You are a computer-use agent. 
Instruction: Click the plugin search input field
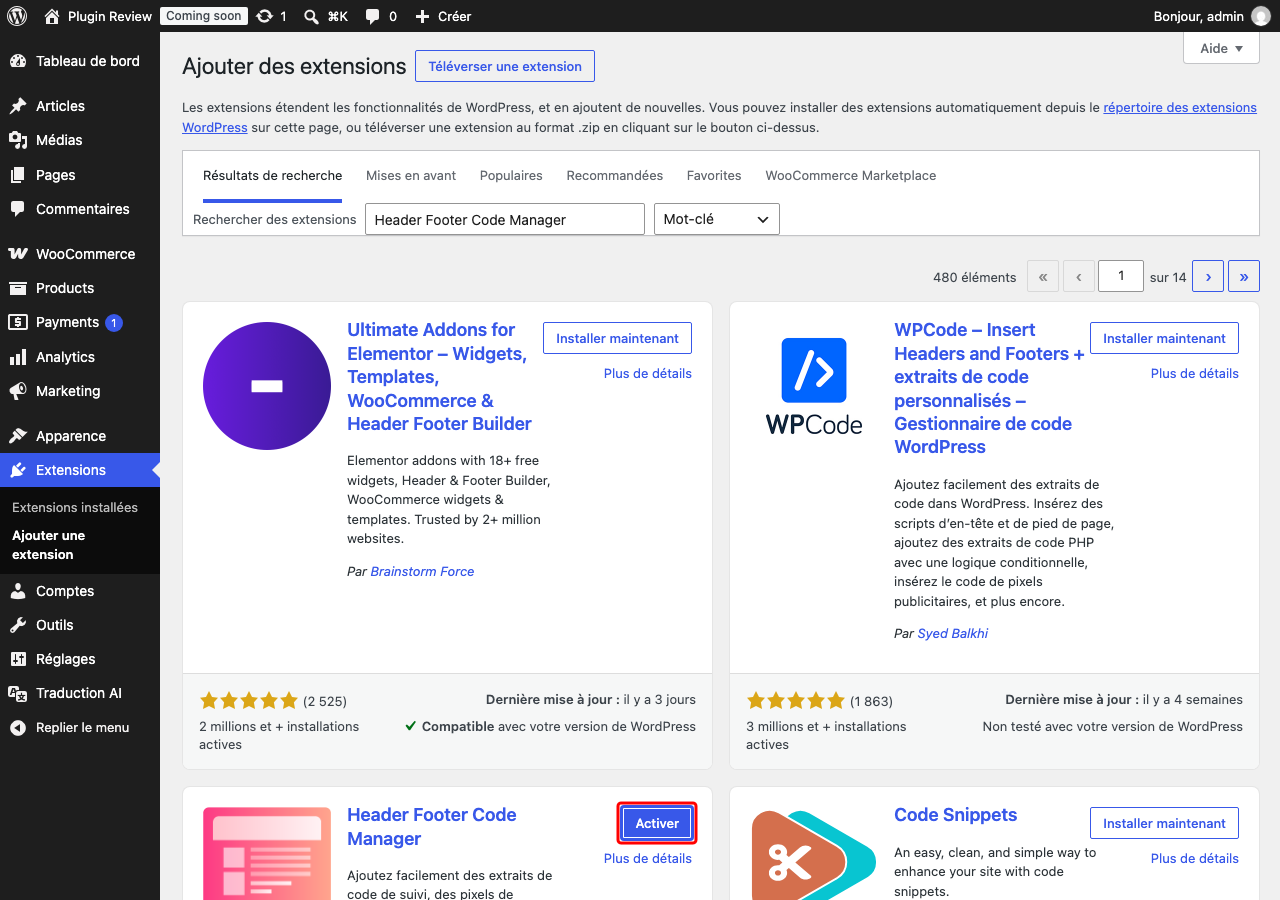tap(505, 219)
